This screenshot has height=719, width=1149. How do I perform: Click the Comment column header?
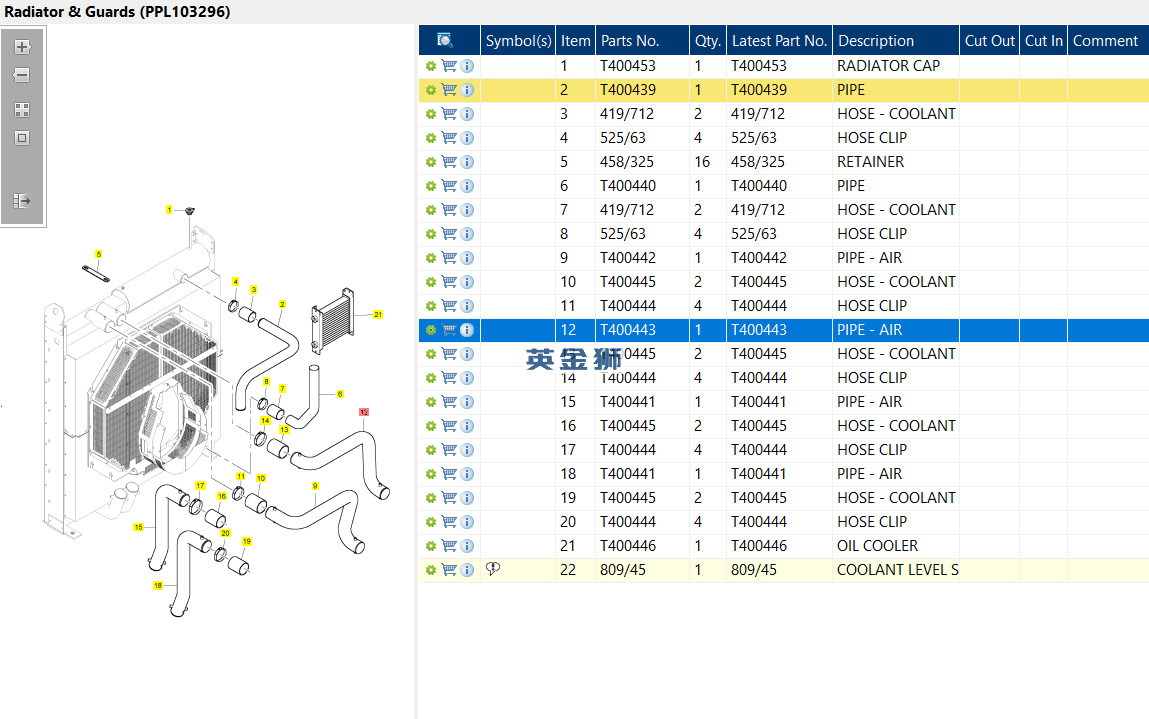point(1108,40)
